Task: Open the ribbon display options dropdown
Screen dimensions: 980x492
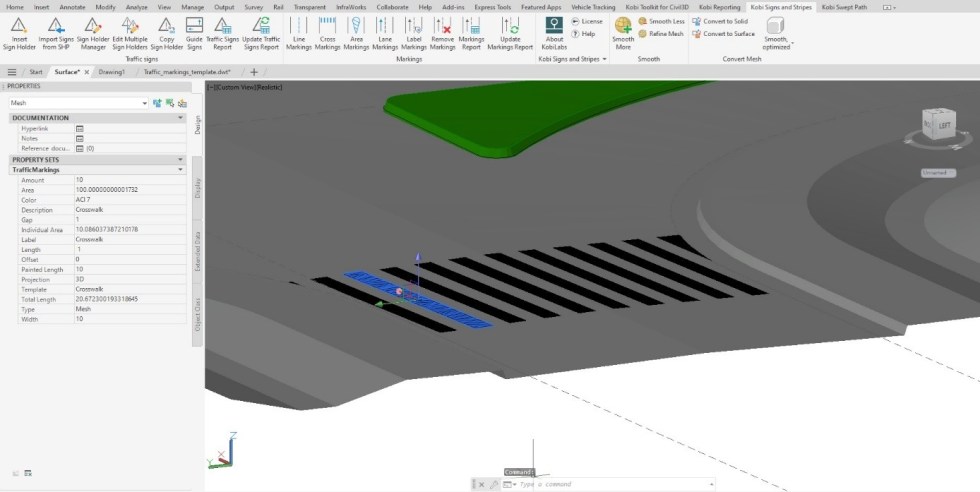Action: [x=889, y=8]
